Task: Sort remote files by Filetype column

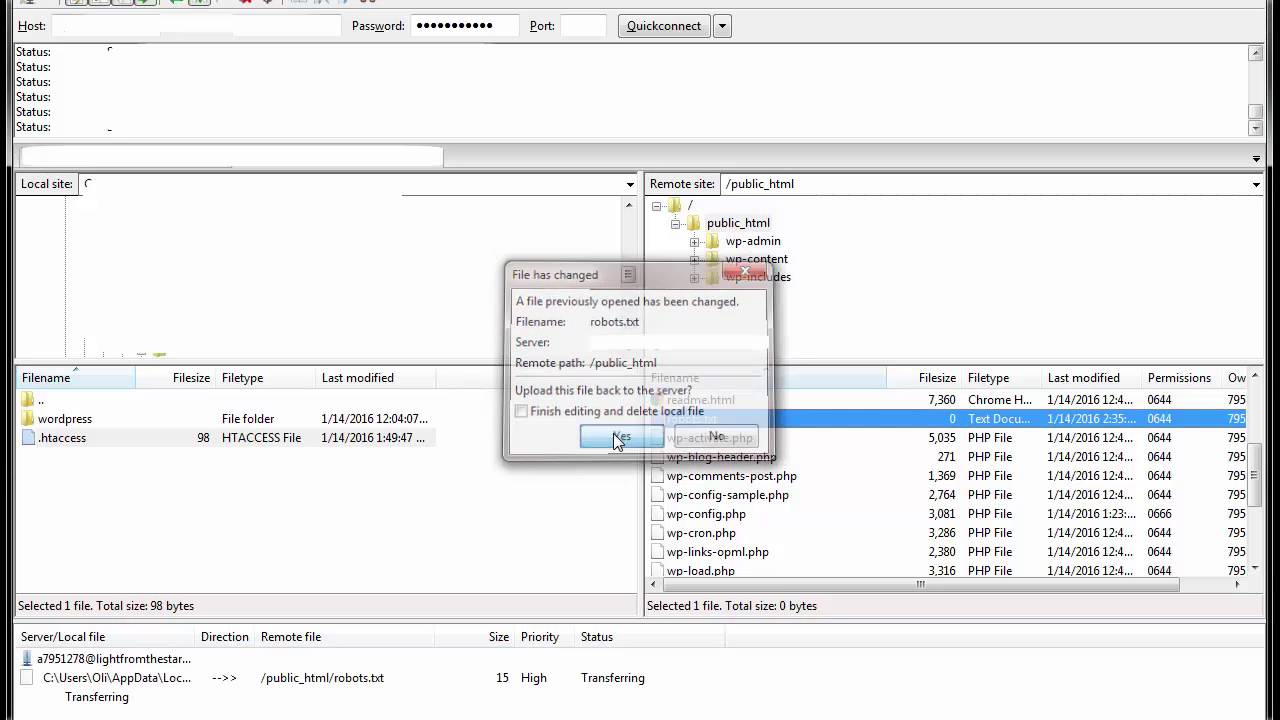Action: coord(1002,378)
